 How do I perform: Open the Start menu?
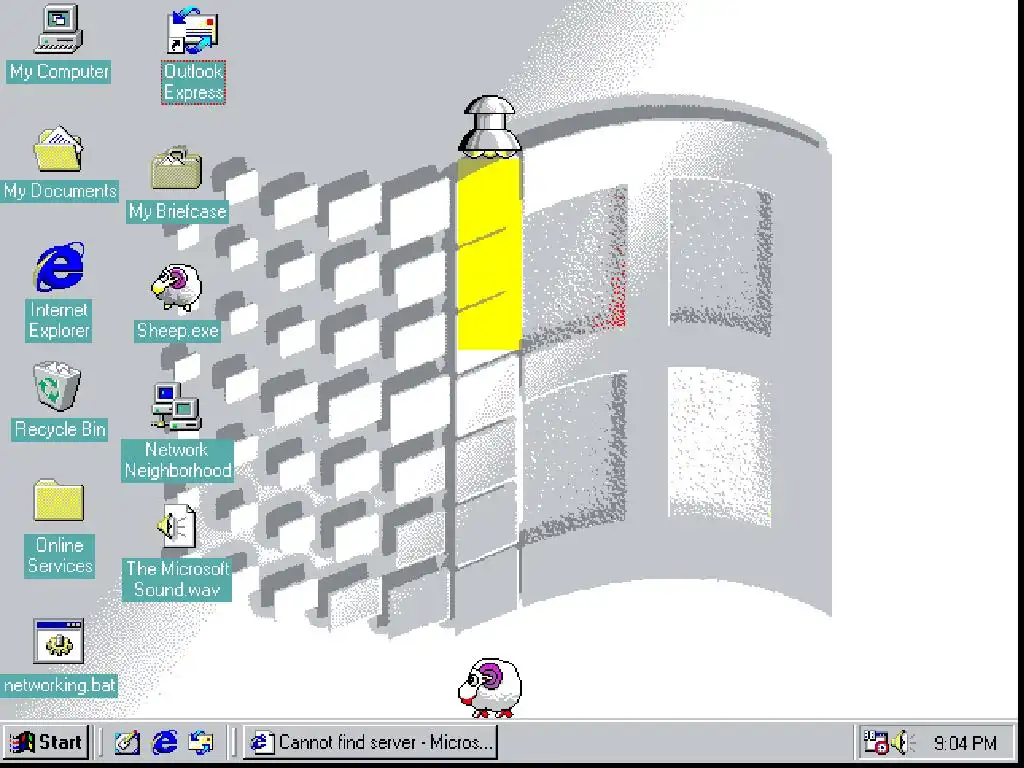(46, 743)
